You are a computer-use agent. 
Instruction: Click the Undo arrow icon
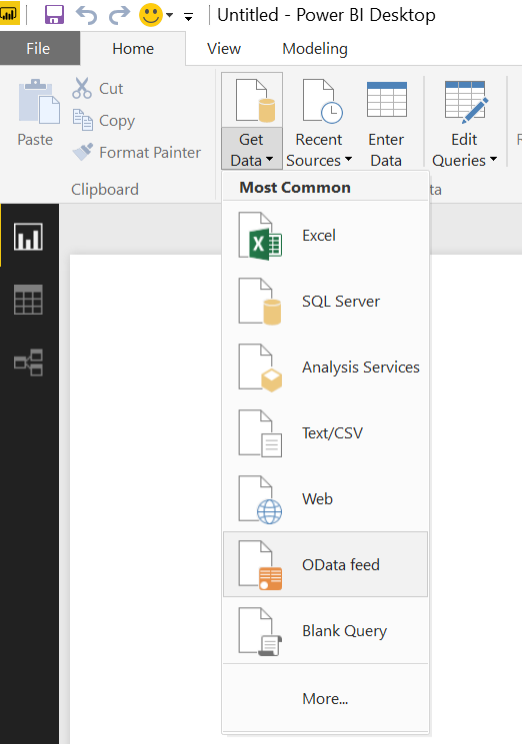coord(87,15)
